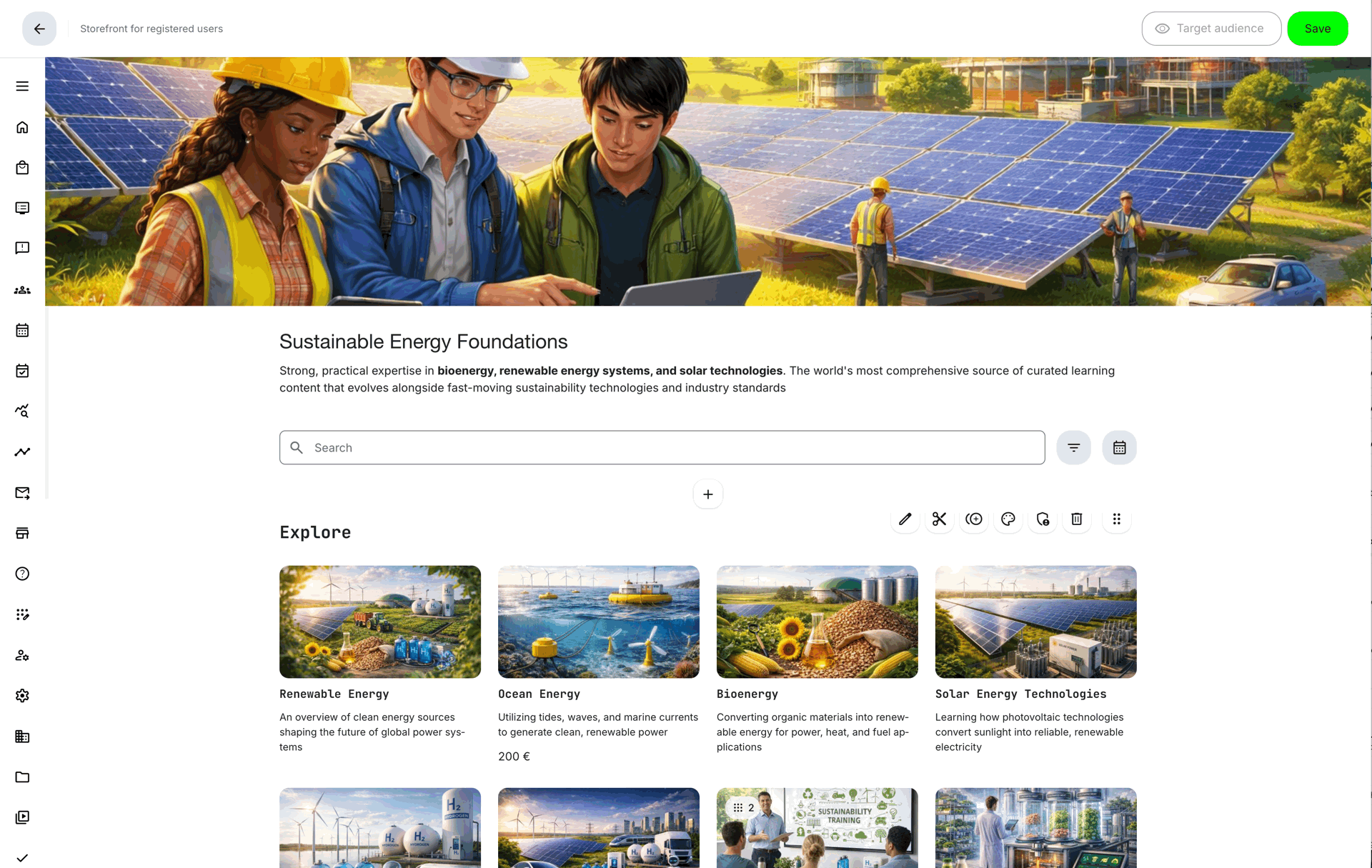Expand the hamburger menu in sidebar
The image size is (1372, 868).
click(22, 86)
